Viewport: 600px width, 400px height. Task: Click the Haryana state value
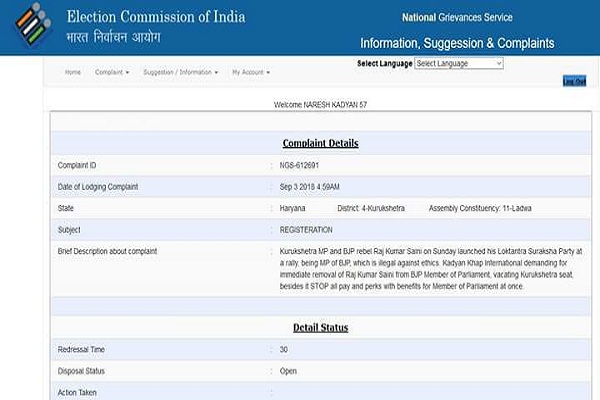(292, 208)
